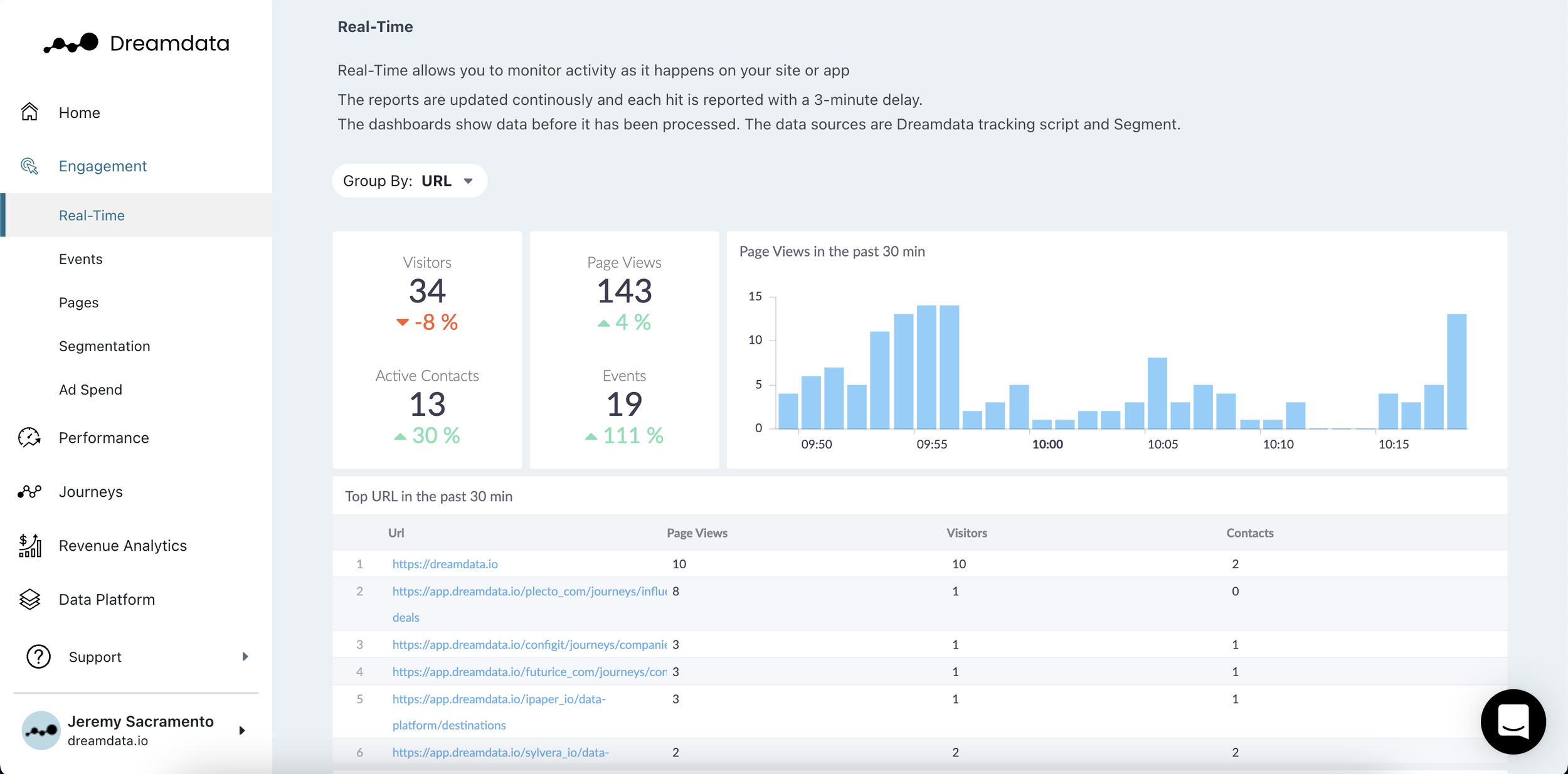Screen dimensions: 1568x774
Task: Sort by Visitors column header
Action: [x=967, y=533]
